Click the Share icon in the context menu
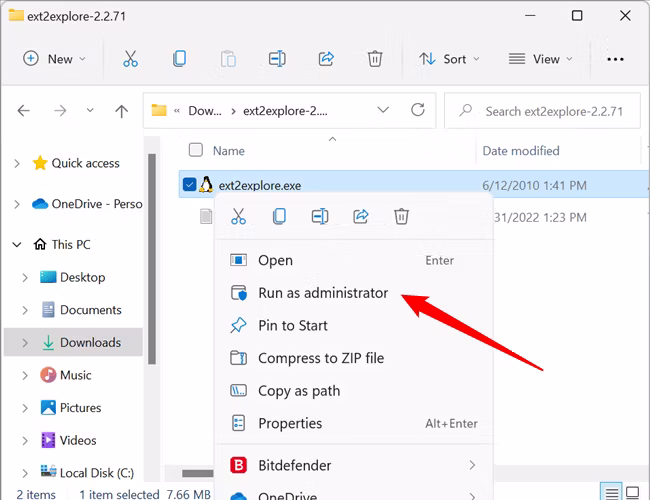650x500 pixels. [361, 216]
